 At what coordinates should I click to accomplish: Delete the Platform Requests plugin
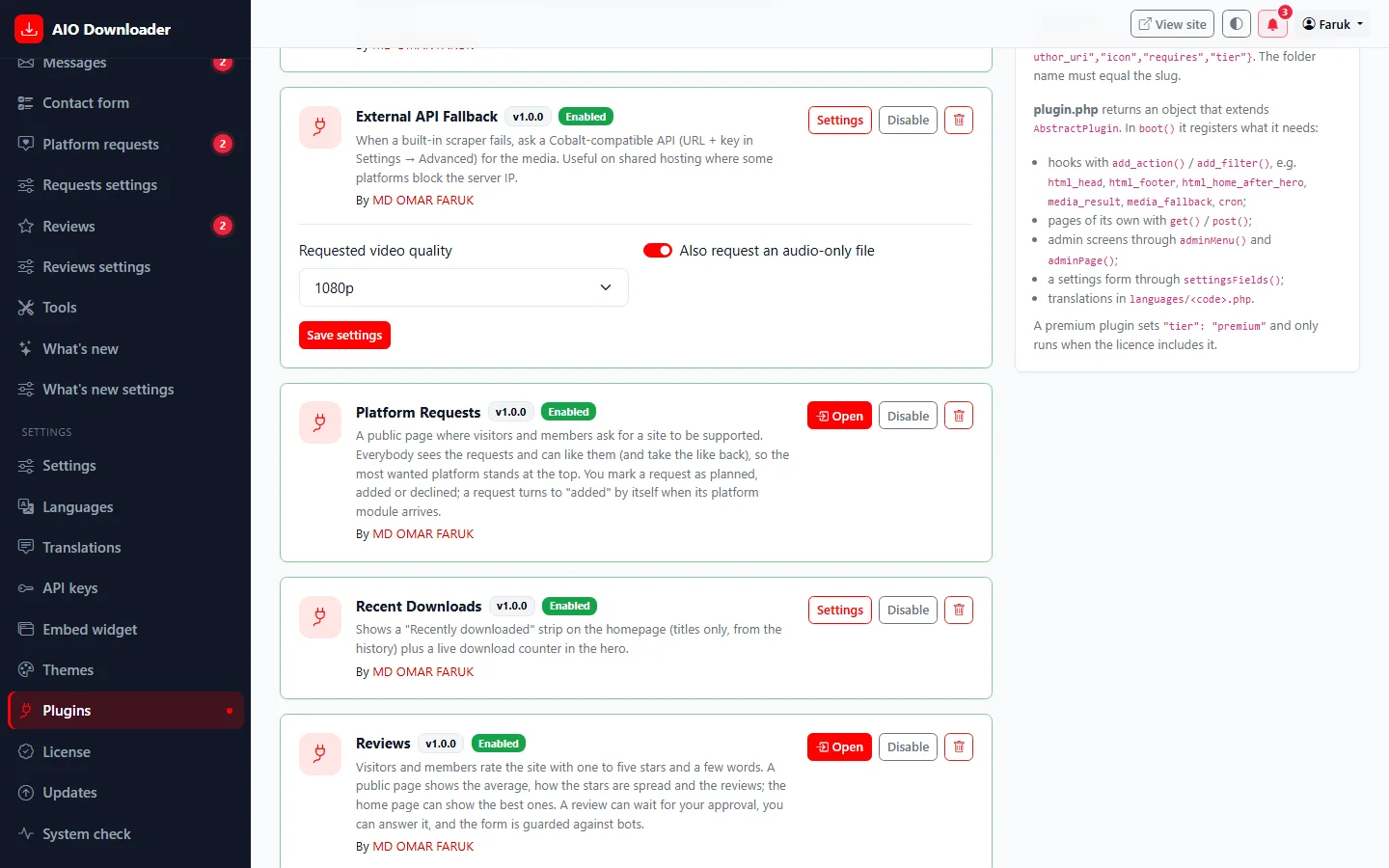click(x=959, y=416)
